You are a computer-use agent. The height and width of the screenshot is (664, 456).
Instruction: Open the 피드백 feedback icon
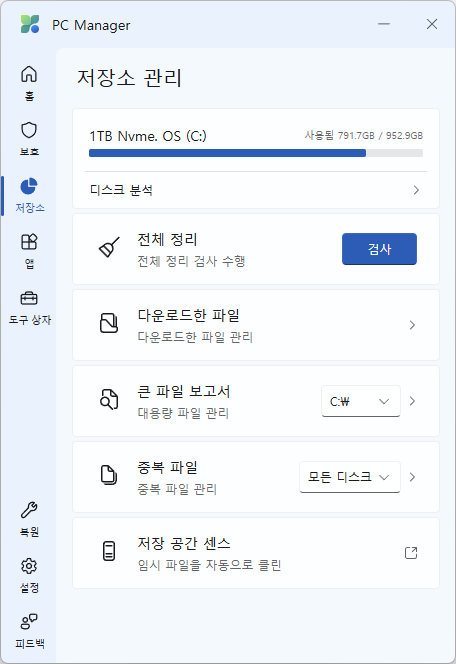point(29,622)
